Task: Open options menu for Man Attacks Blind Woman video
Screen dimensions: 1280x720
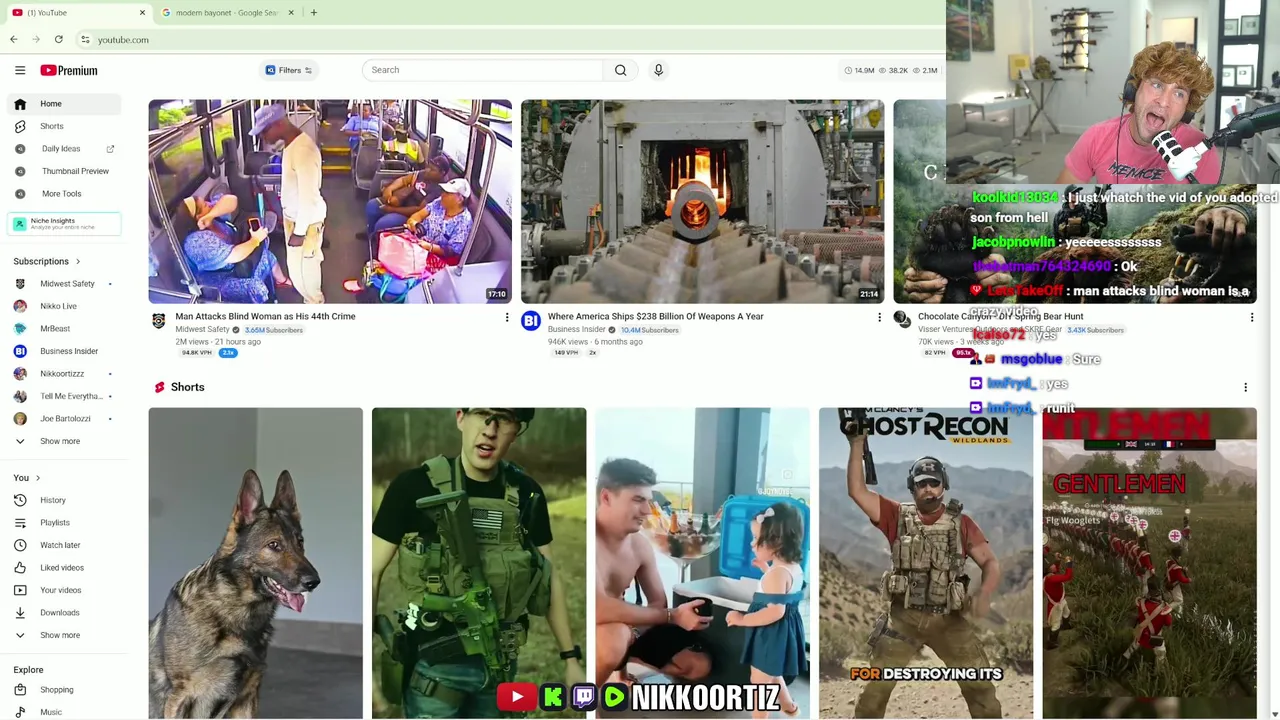Action: click(x=507, y=318)
